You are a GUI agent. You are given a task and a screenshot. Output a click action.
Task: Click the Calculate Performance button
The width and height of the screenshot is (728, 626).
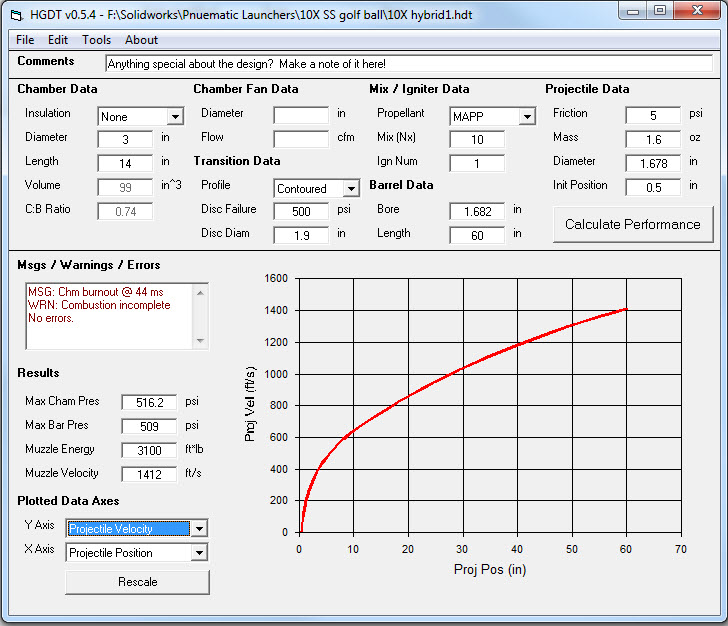click(x=632, y=224)
